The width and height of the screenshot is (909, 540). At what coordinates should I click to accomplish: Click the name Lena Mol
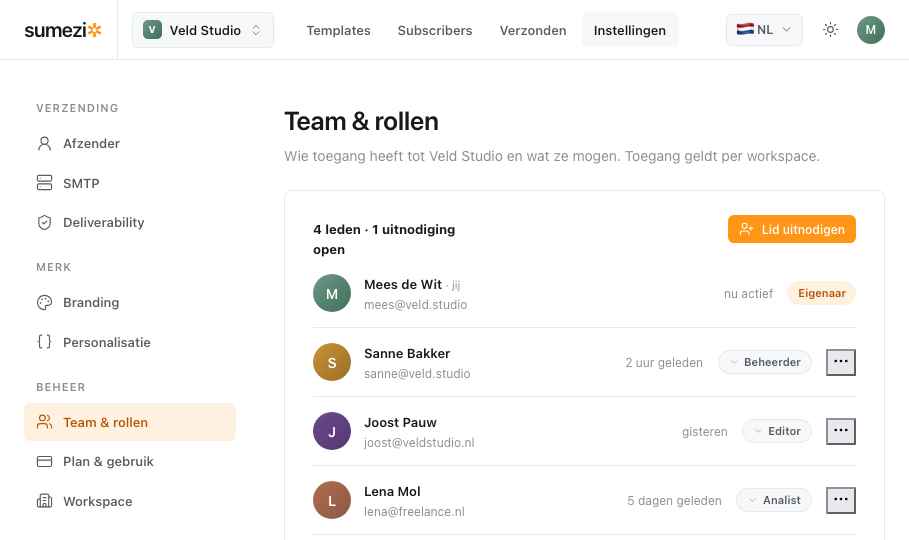(x=392, y=492)
